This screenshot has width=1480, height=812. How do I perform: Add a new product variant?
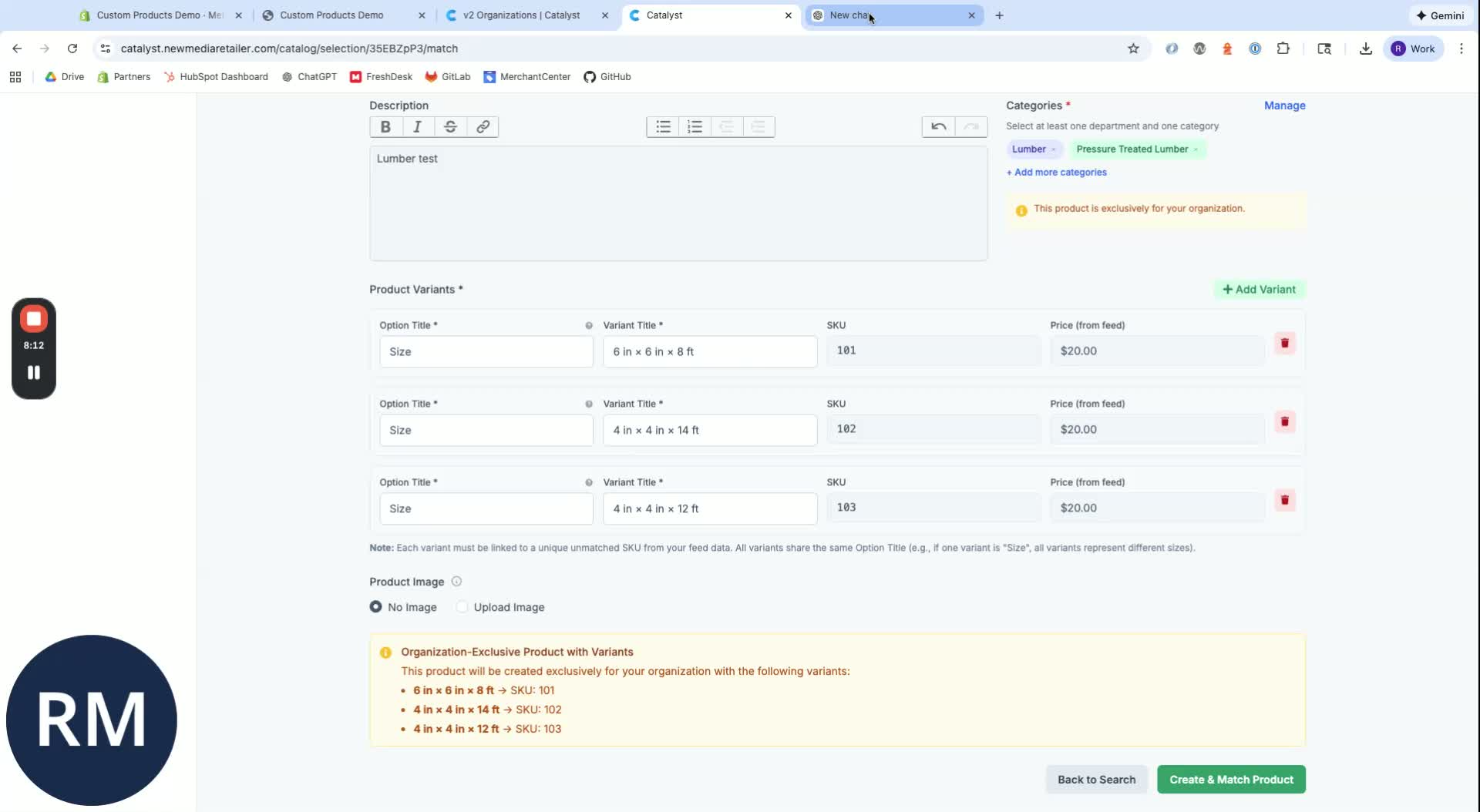click(x=1259, y=290)
